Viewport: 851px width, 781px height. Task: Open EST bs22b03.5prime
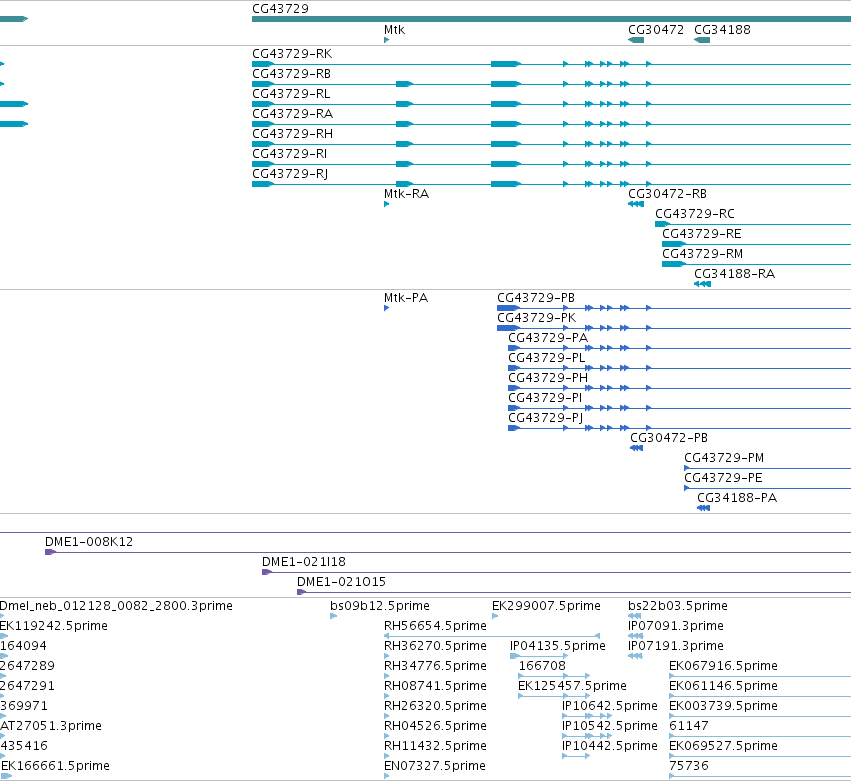(x=677, y=606)
